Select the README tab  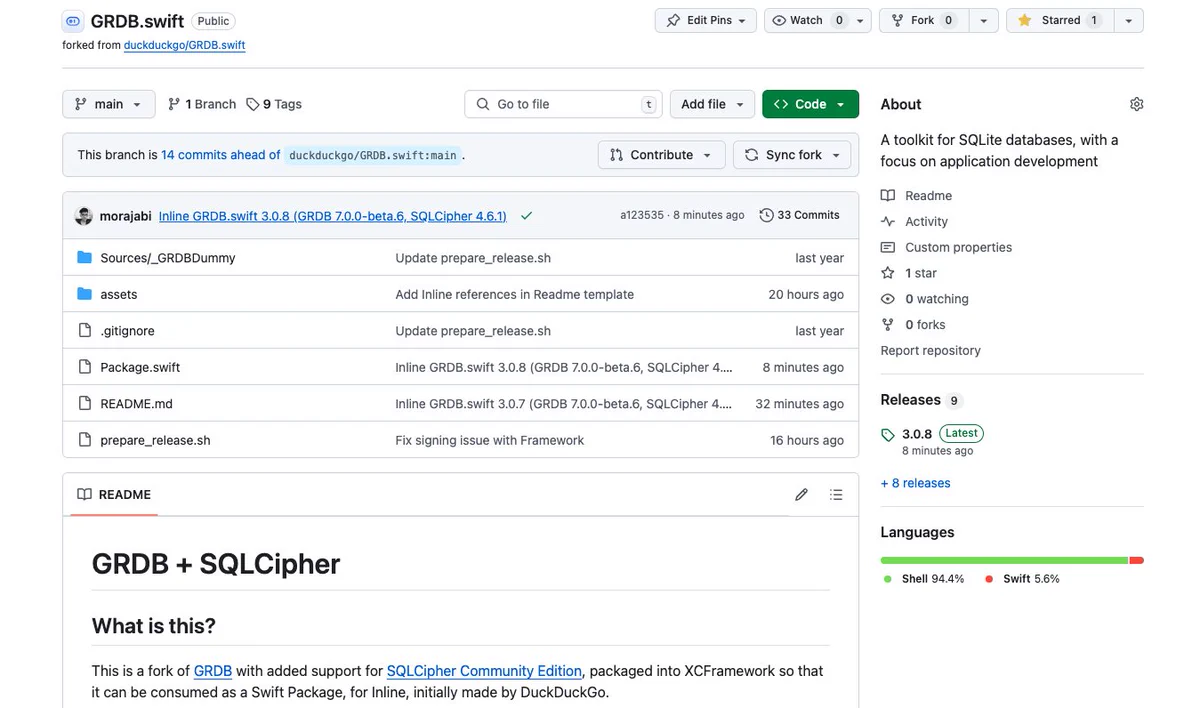point(114,494)
